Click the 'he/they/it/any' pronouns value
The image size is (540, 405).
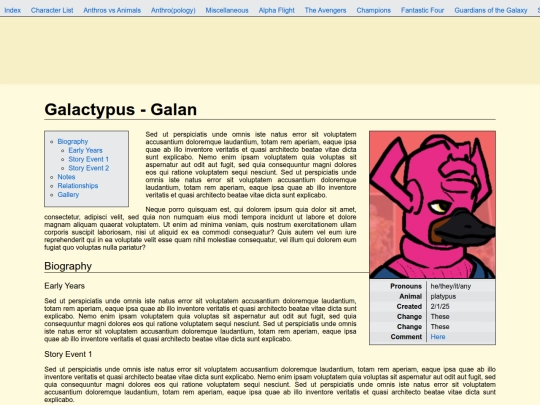click(x=450, y=286)
